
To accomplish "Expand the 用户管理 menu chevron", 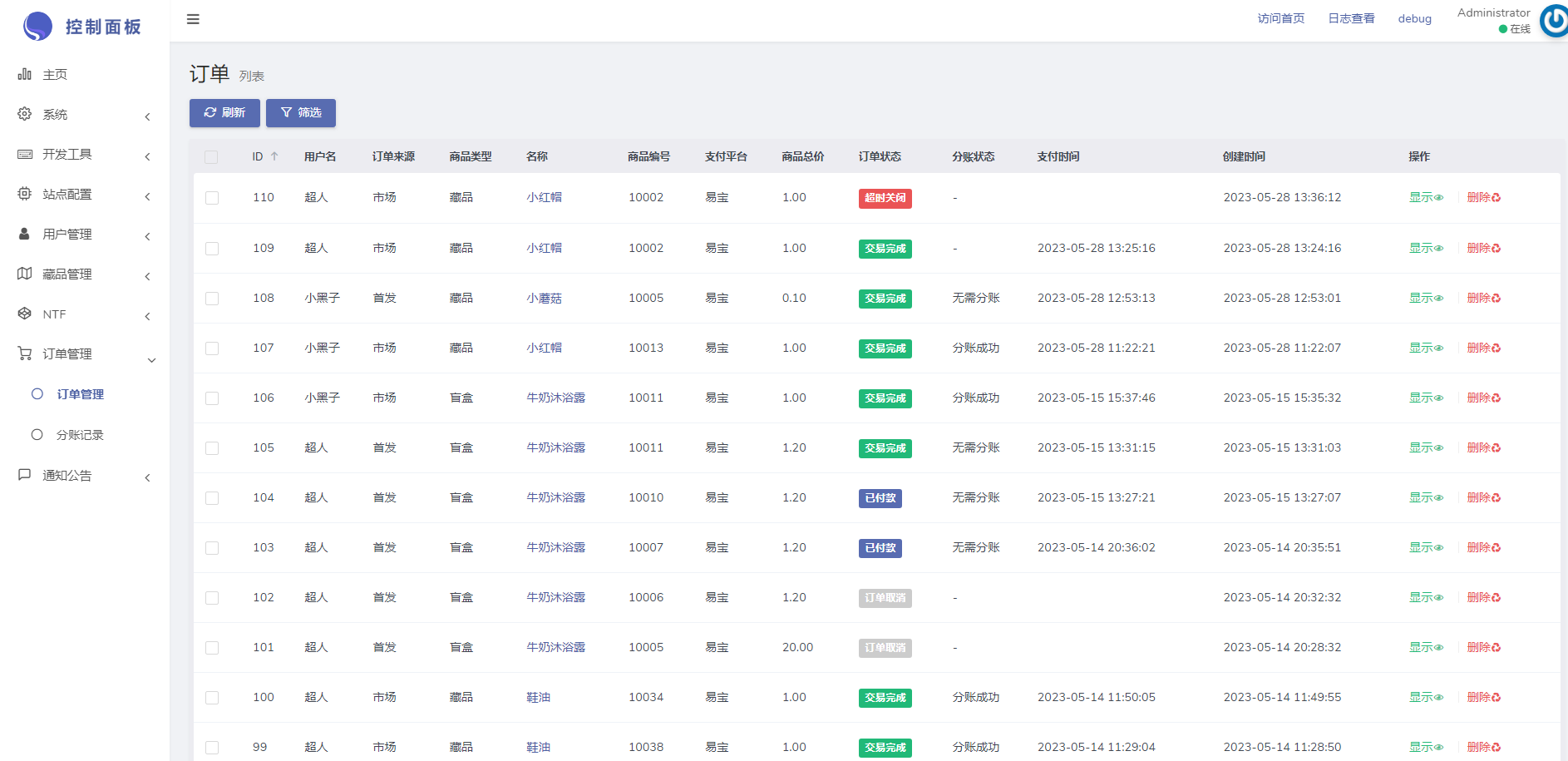I will tap(148, 236).
